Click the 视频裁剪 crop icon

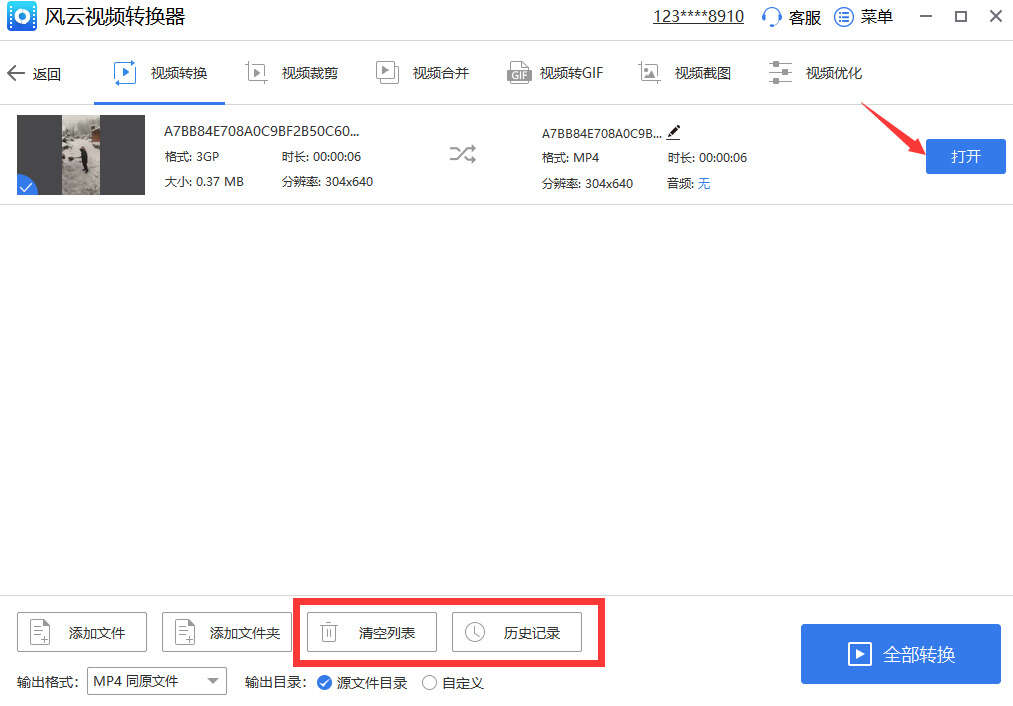[256, 72]
